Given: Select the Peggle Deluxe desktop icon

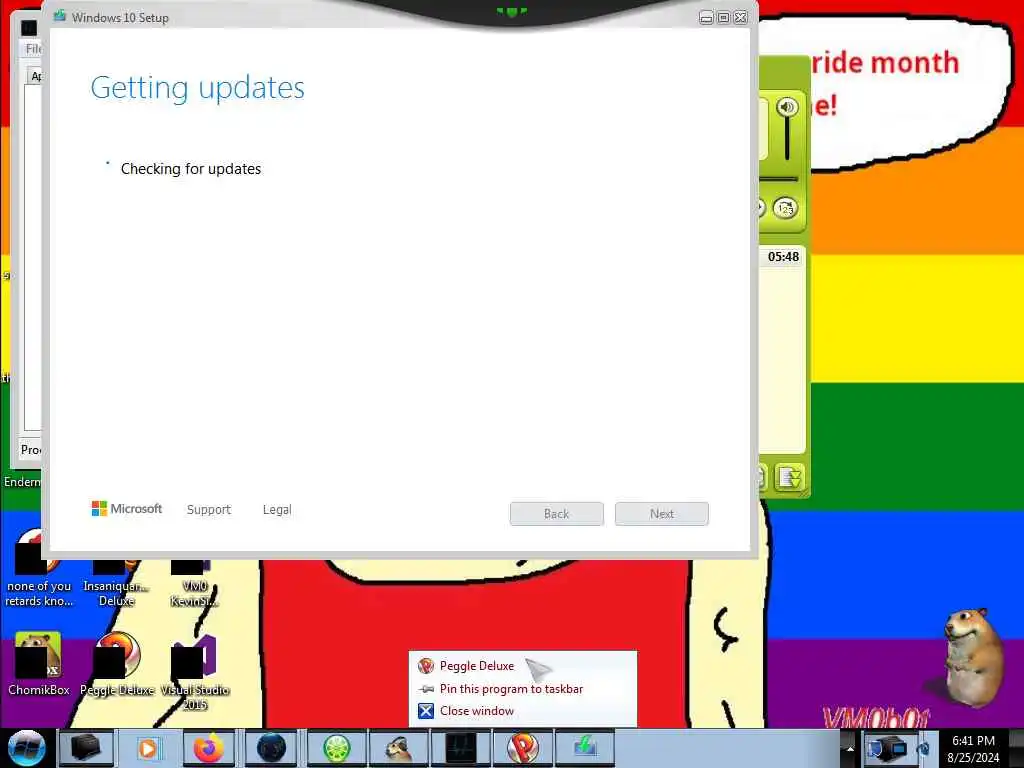Looking at the screenshot, I should [x=117, y=664].
